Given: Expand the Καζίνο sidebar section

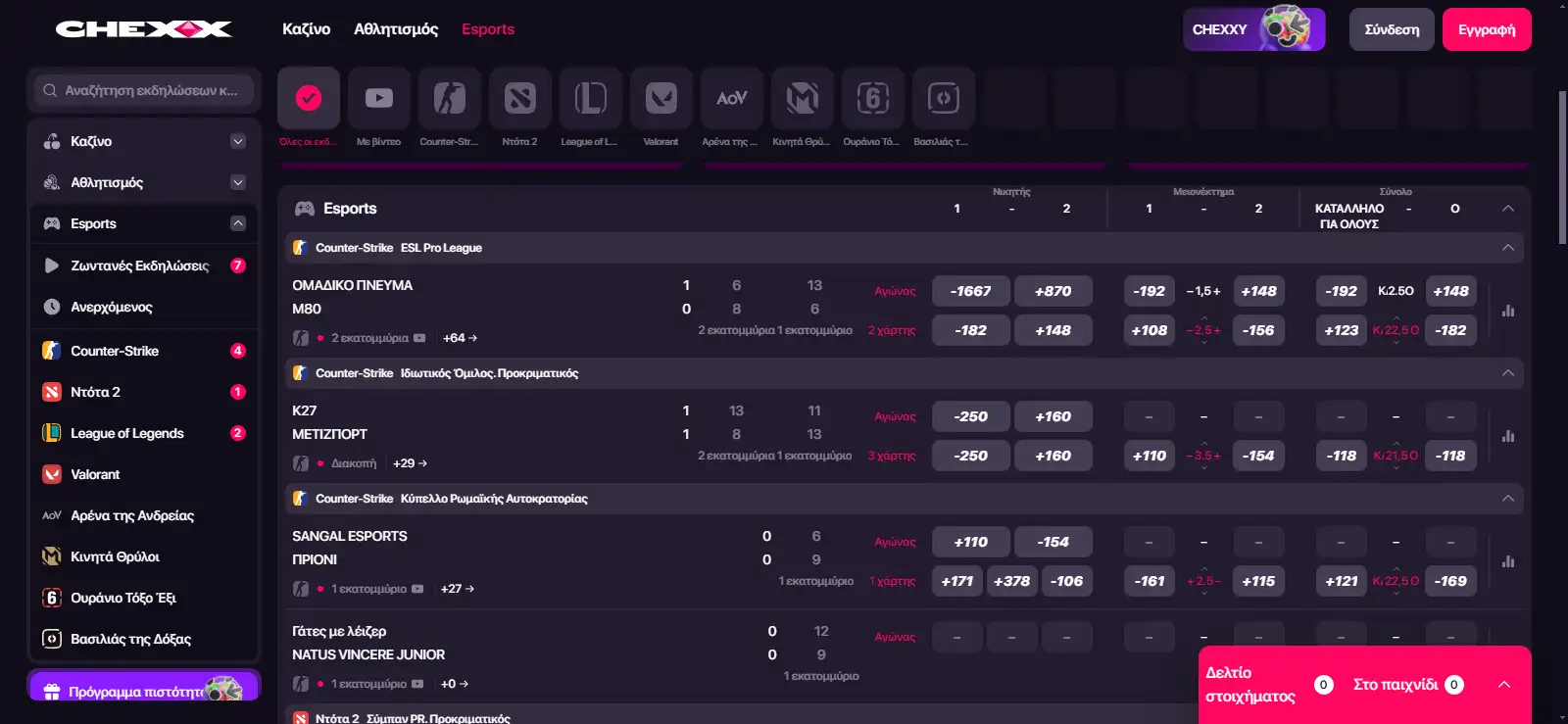Looking at the screenshot, I should coord(238,141).
